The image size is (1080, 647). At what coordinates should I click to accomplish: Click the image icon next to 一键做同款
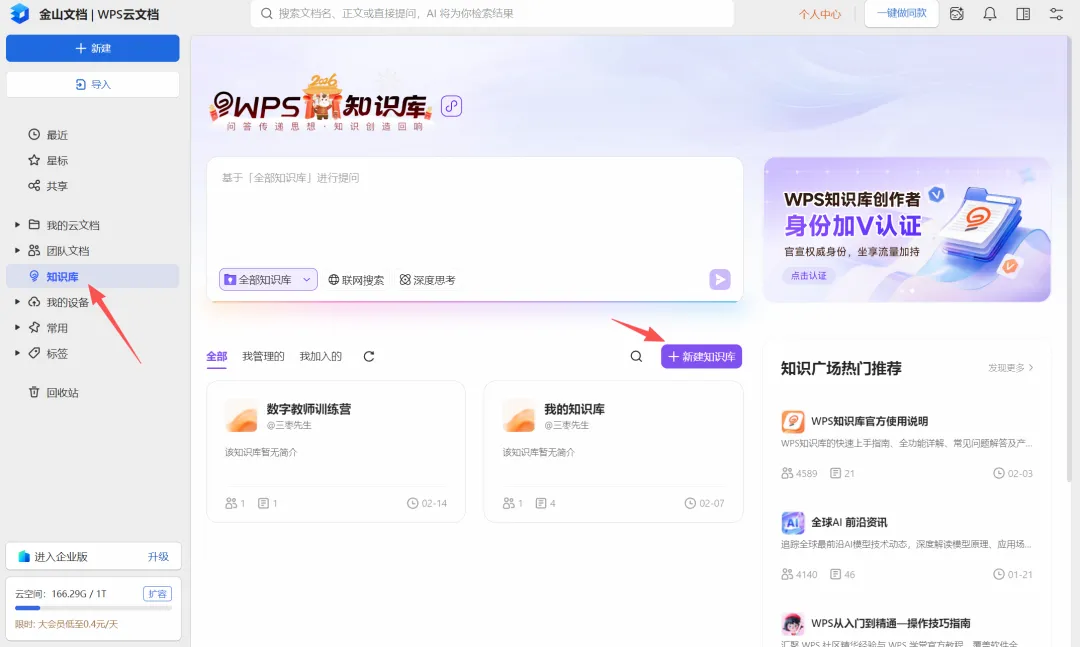(957, 14)
